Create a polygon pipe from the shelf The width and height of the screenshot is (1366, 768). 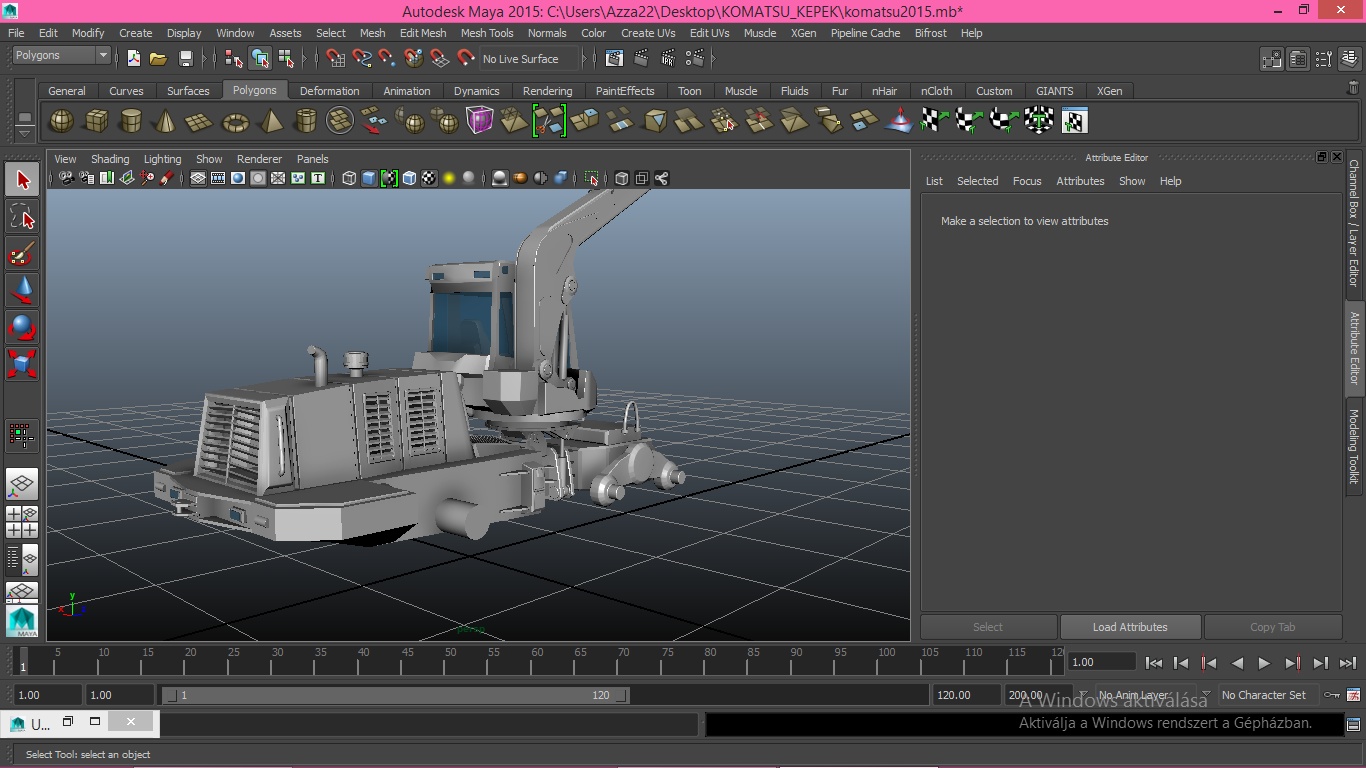tap(305, 121)
